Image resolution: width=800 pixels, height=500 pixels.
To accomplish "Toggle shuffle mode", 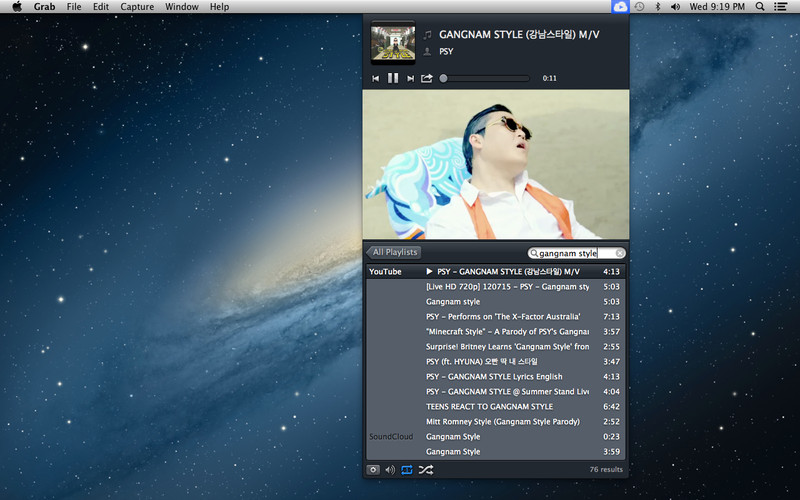I will tap(426, 470).
